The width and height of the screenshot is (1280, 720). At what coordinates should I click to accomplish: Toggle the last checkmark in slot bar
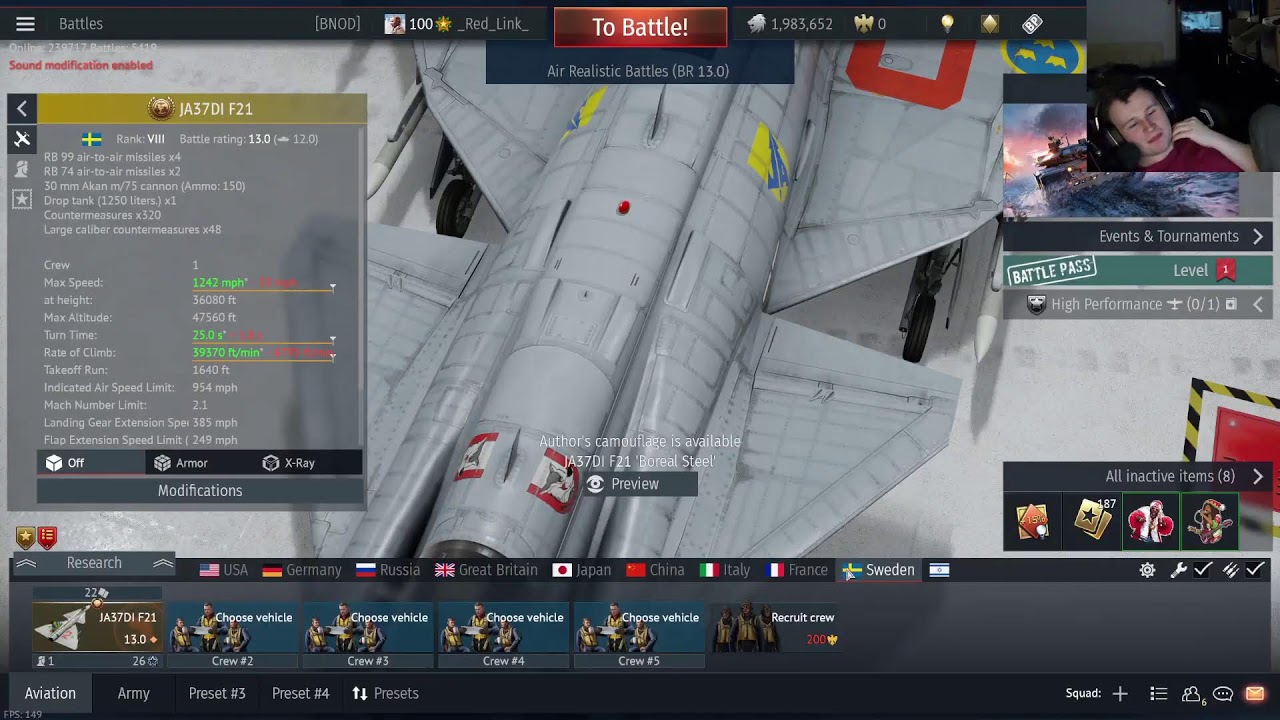(x=1256, y=570)
